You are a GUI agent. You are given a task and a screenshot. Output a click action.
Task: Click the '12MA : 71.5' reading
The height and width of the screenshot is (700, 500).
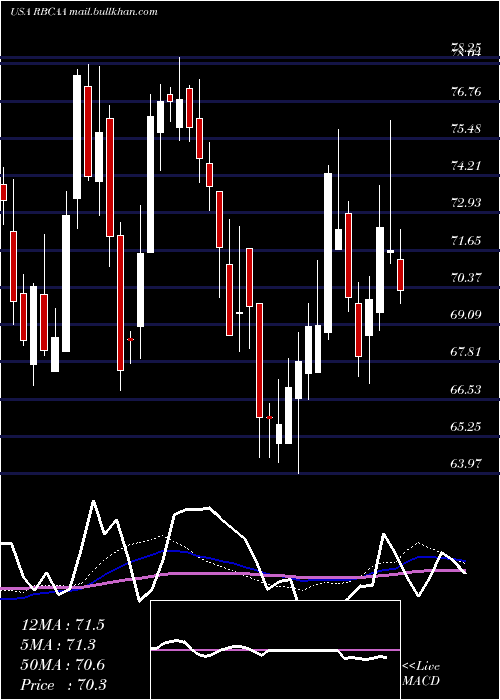63,625
